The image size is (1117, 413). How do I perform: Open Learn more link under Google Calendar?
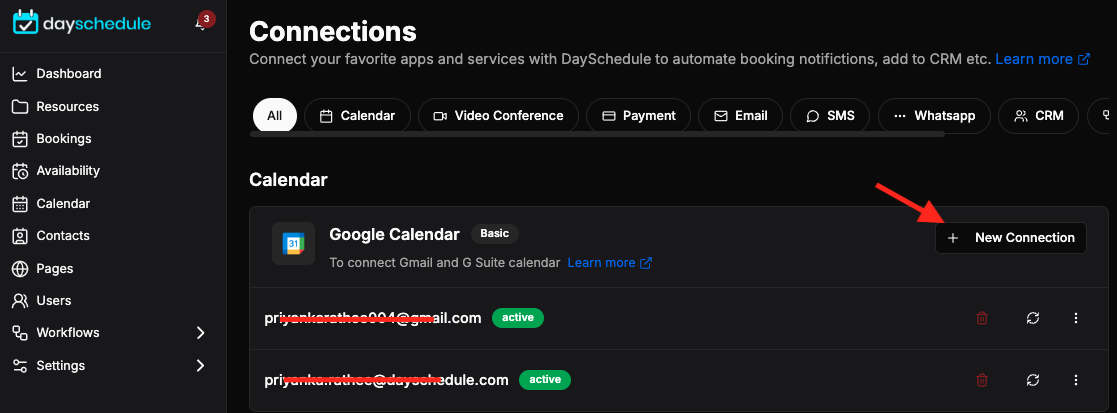click(610, 263)
